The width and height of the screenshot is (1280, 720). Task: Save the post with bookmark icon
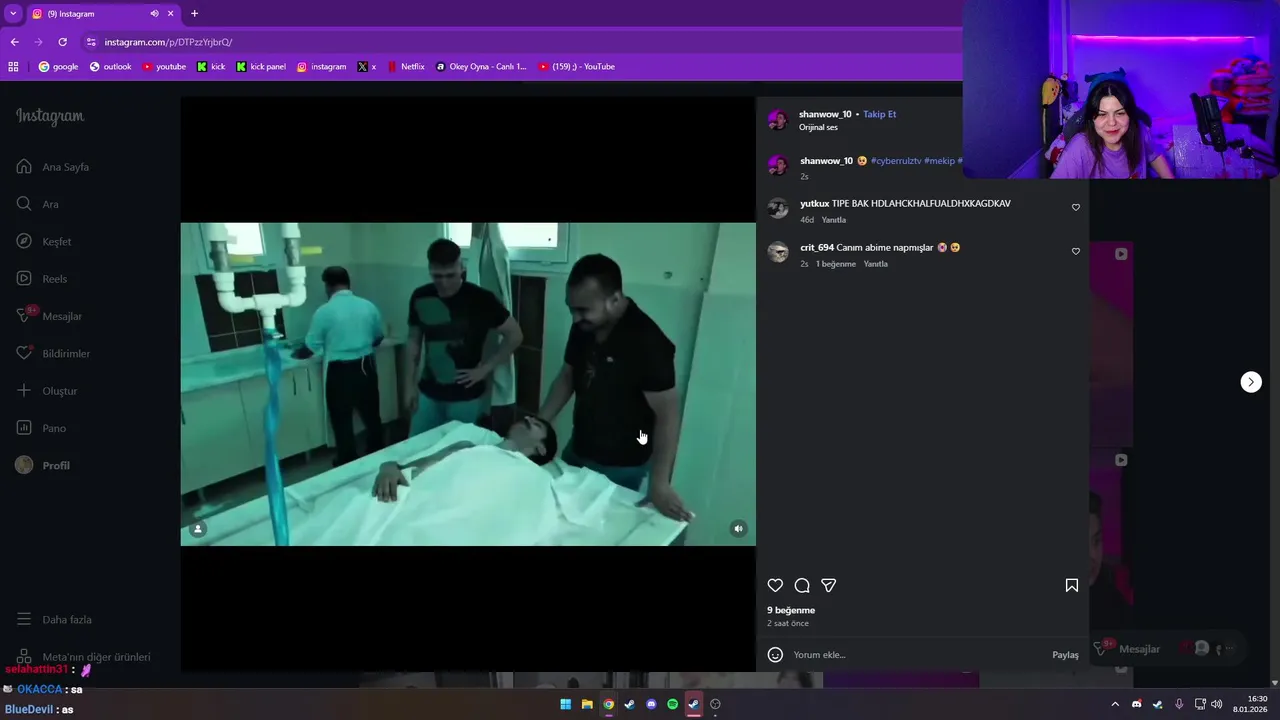click(x=1071, y=585)
